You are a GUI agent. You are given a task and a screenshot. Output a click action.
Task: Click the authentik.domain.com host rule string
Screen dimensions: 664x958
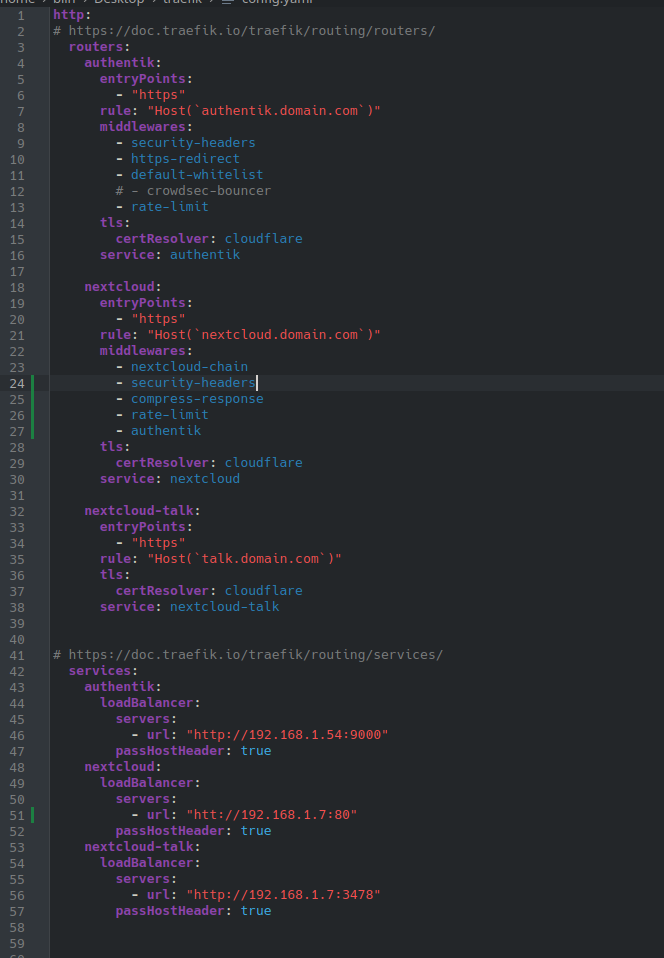(x=264, y=111)
